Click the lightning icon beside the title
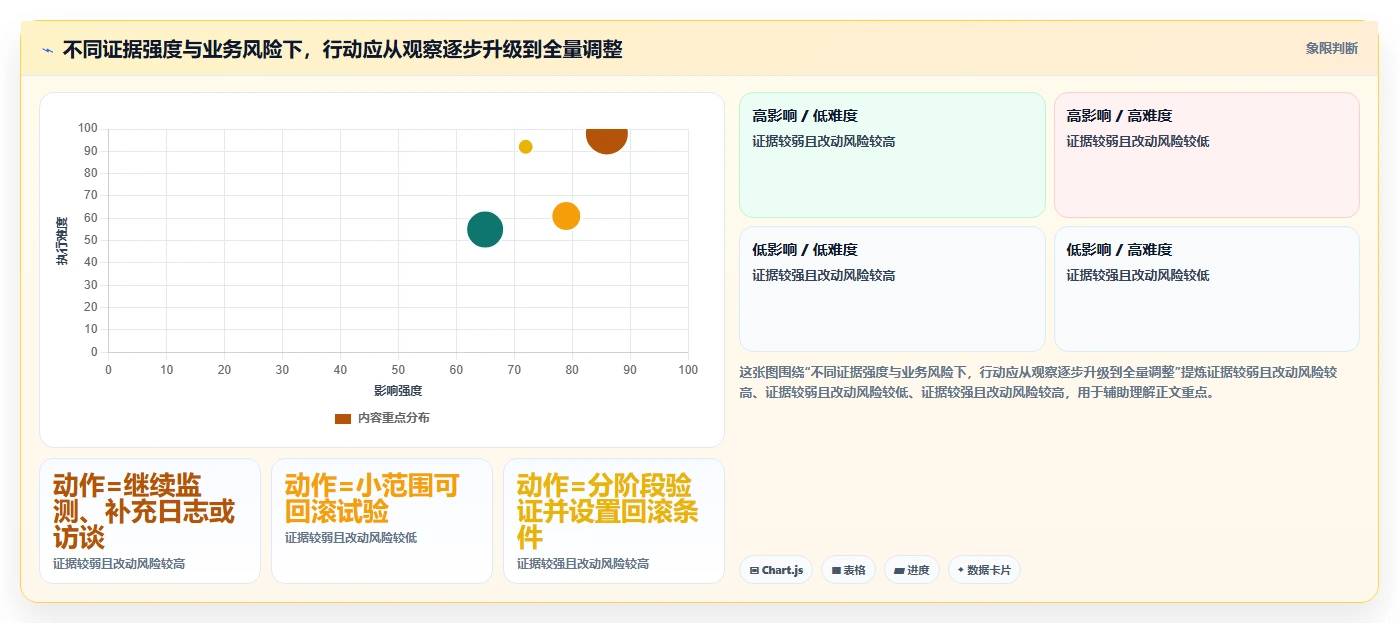This screenshot has width=1399, height=623. click(x=47, y=49)
